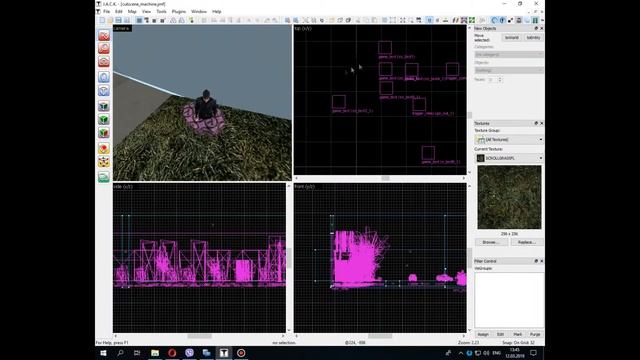Click the Assign button in Filter Control

click(x=483, y=334)
